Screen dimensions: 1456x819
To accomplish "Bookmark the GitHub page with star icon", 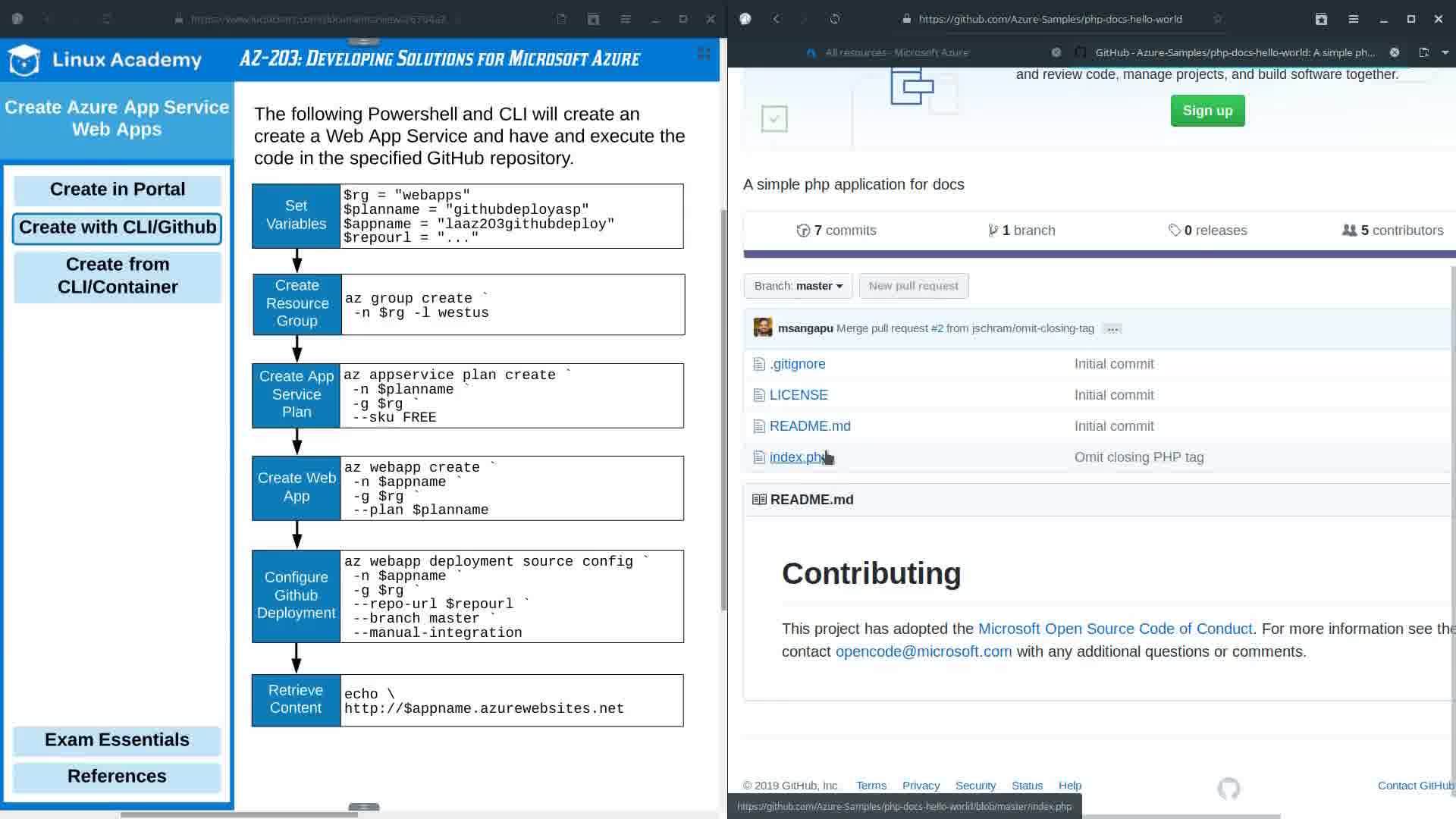I will (x=1217, y=19).
